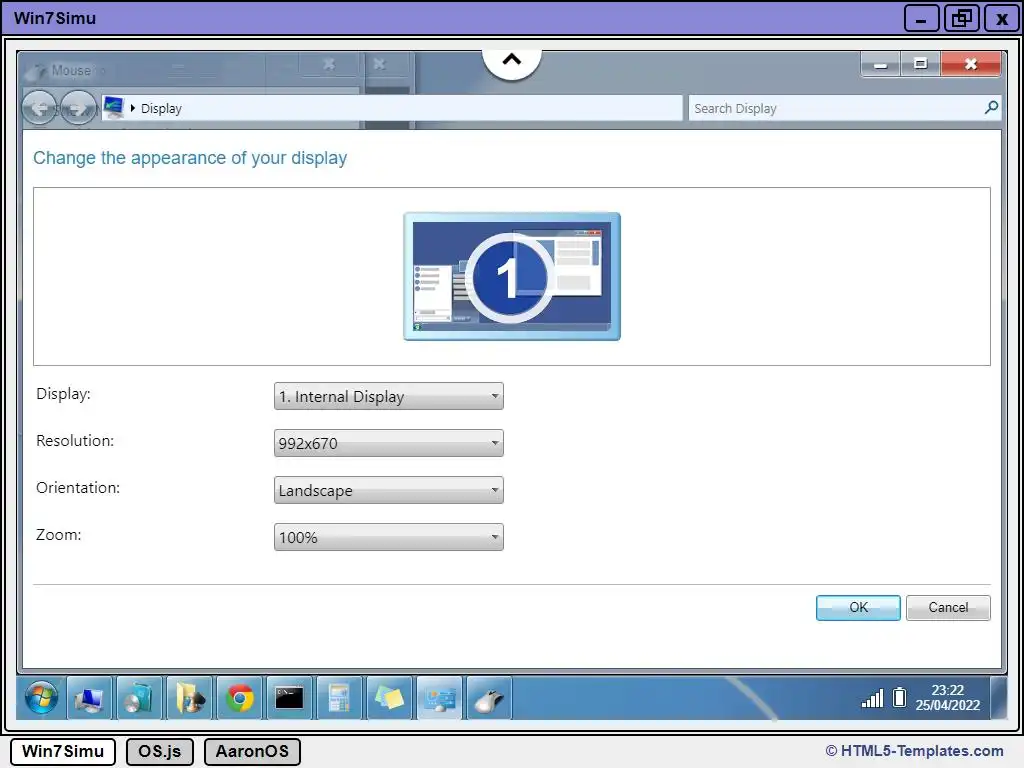Close the outer Win7Simu window
This screenshot has height=768, width=1024.
tap(1002, 18)
